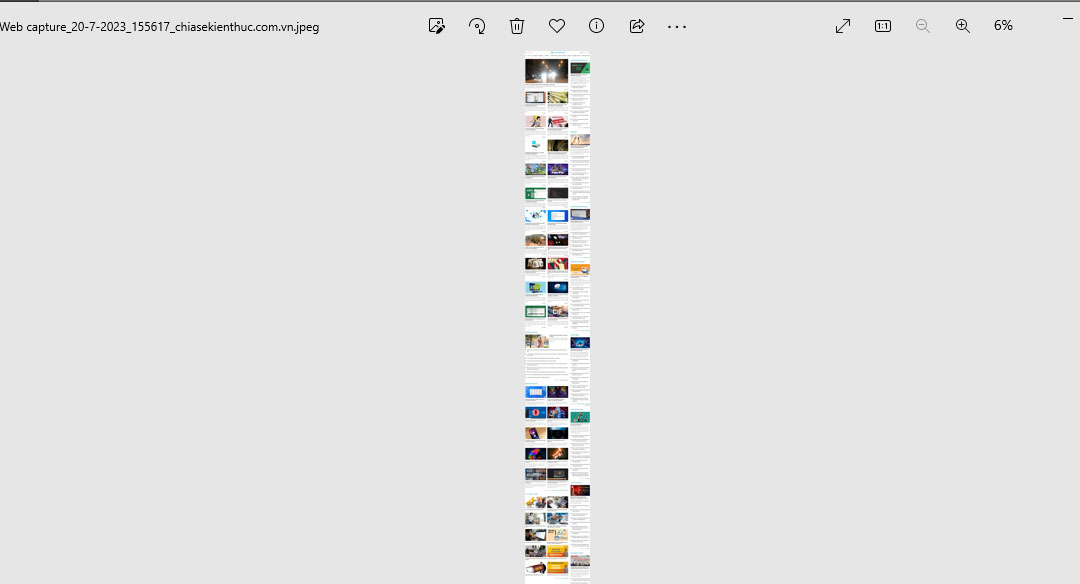Show file info panel
The height and width of the screenshot is (584, 1080).
[597, 26]
